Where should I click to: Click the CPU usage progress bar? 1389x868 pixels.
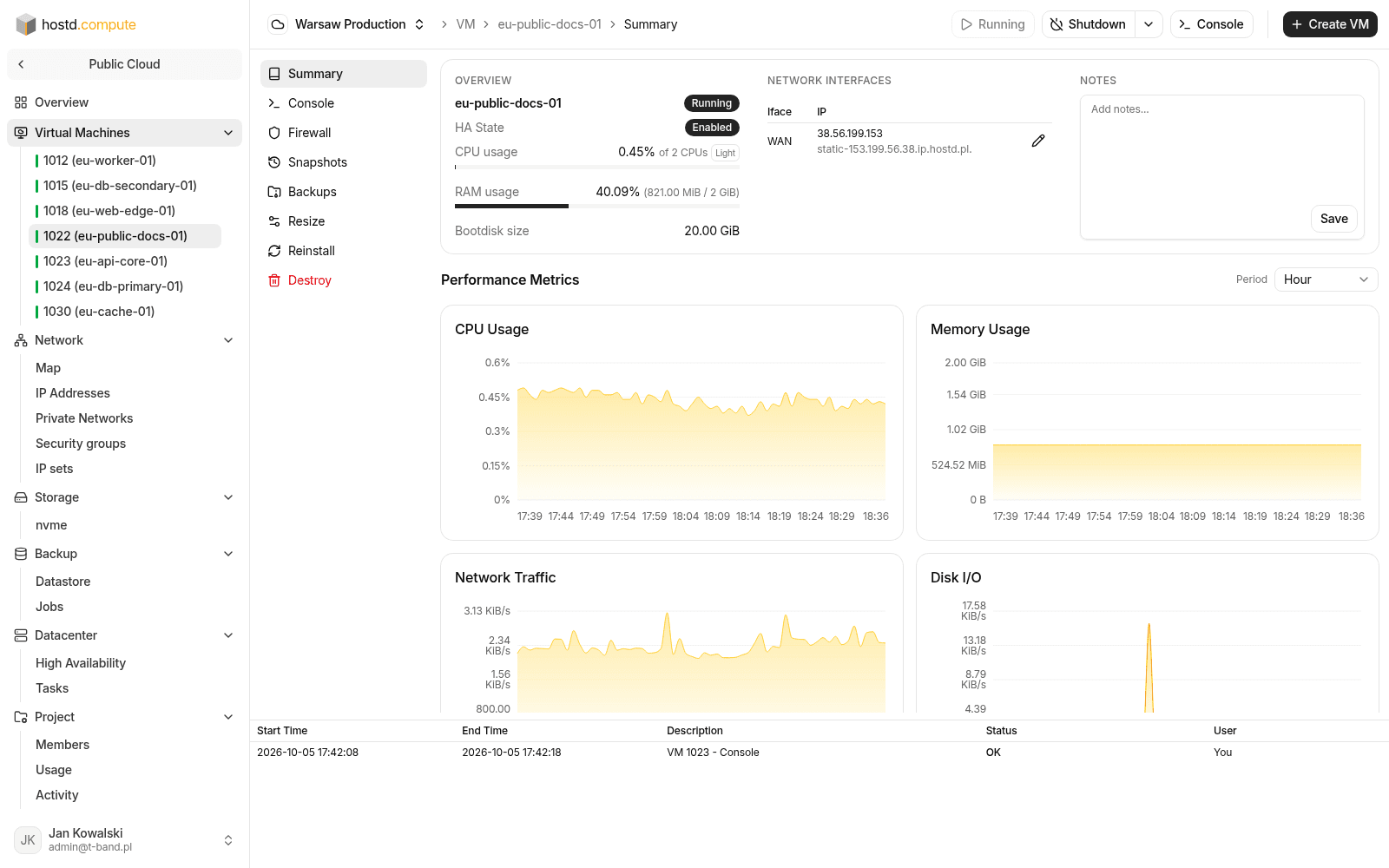(597, 167)
